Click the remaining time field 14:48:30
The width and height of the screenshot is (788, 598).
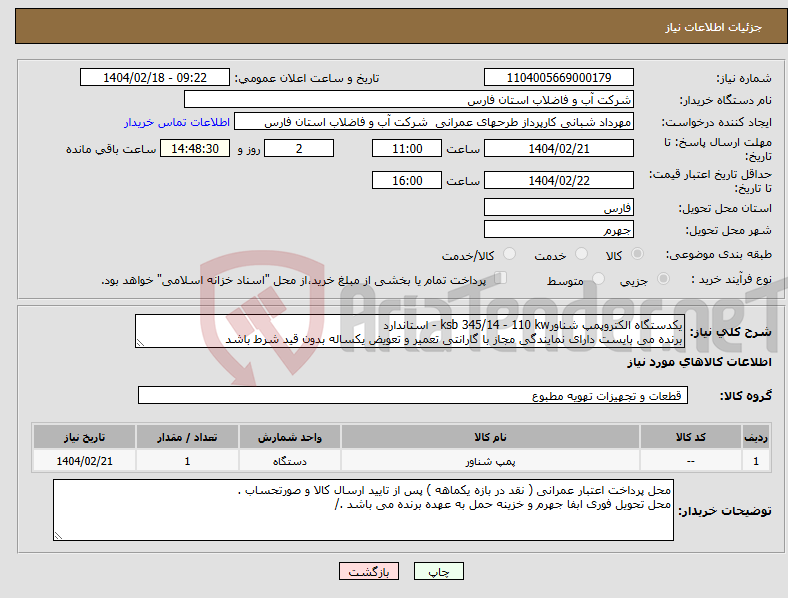pos(195,148)
